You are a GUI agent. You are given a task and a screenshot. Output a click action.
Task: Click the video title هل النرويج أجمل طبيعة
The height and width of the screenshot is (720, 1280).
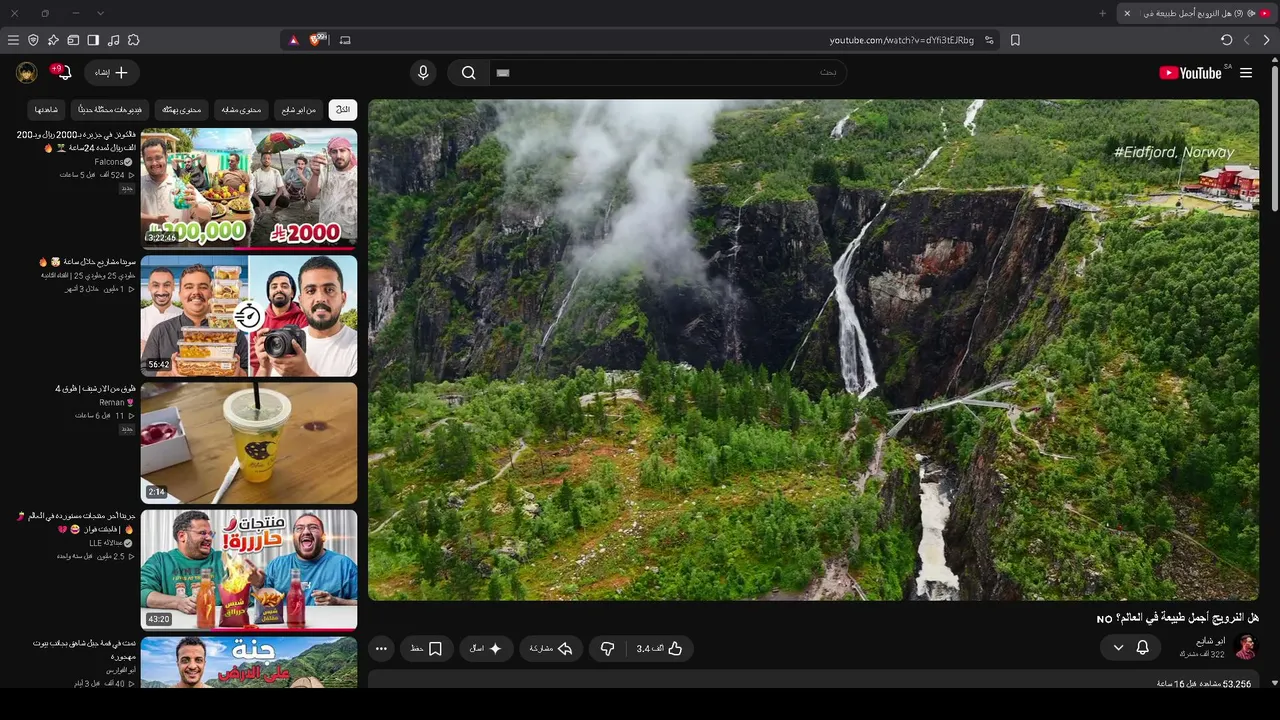[1177, 618]
